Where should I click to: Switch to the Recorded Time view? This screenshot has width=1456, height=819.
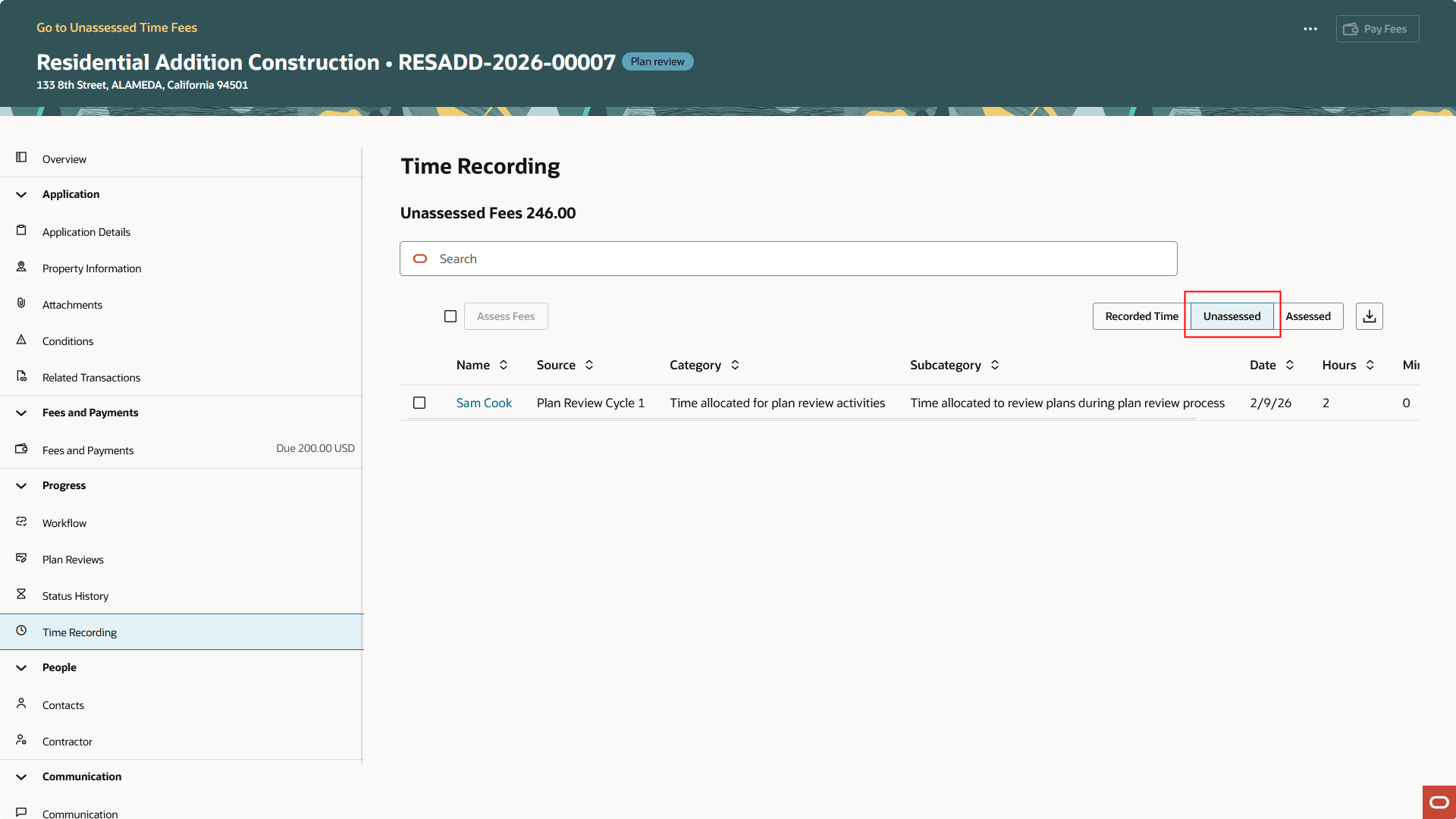point(1141,316)
